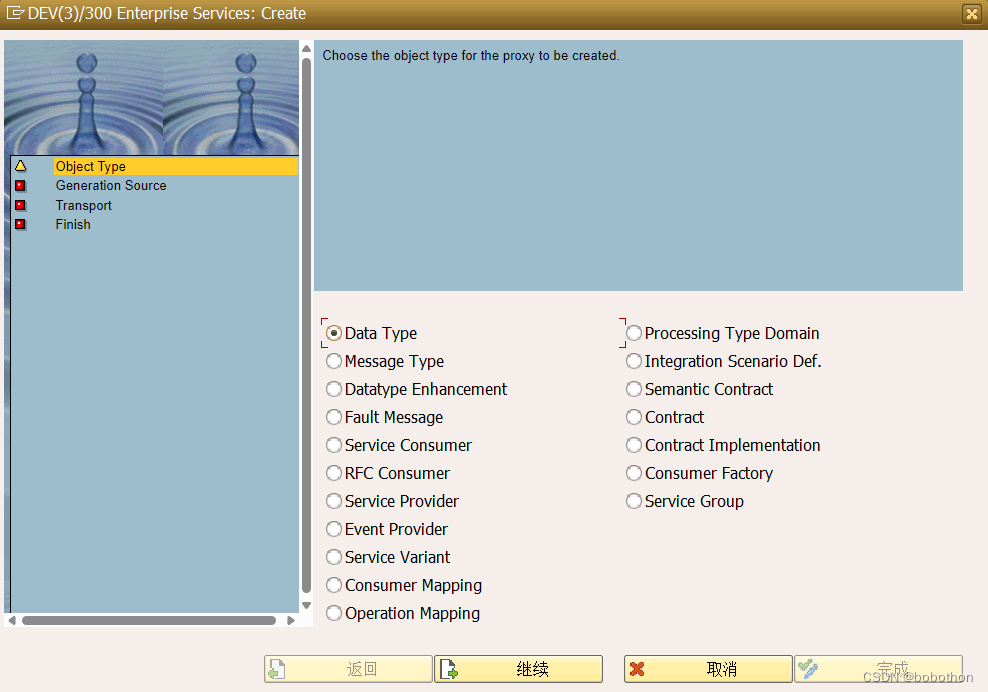Click the exit icon in the title bar
This screenshot has height=692, width=988.
coord(969,14)
